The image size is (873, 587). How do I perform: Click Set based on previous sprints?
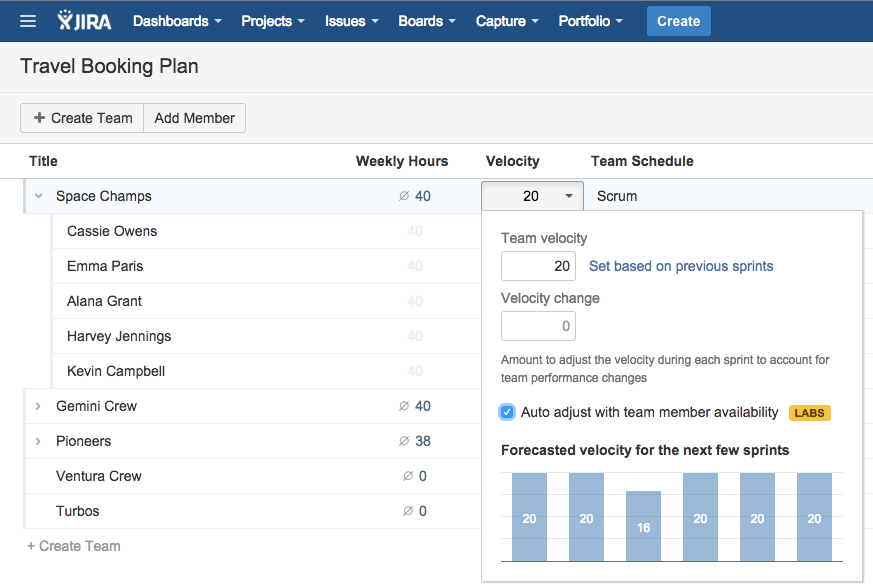[680, 266]
